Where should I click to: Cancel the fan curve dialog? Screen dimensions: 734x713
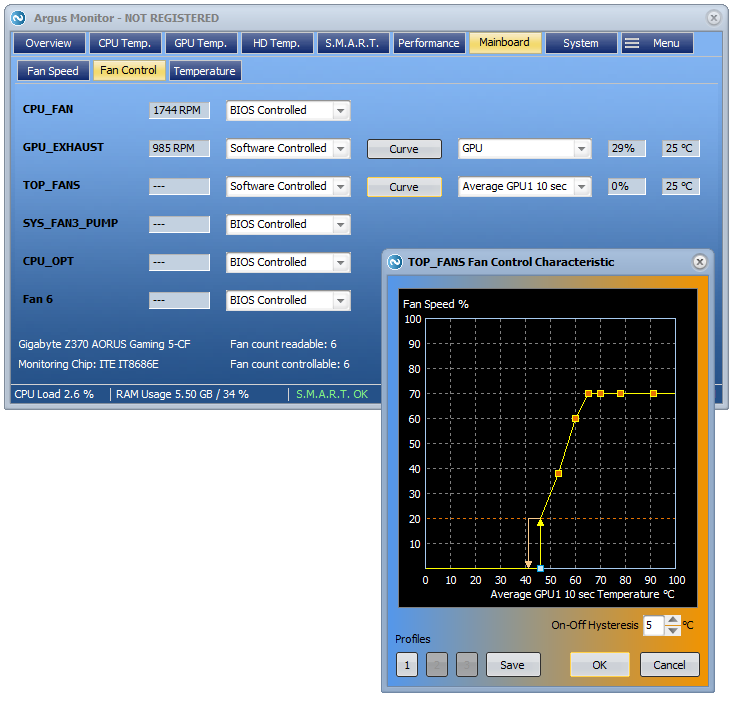pyautogui.click(x=669, y=665)
